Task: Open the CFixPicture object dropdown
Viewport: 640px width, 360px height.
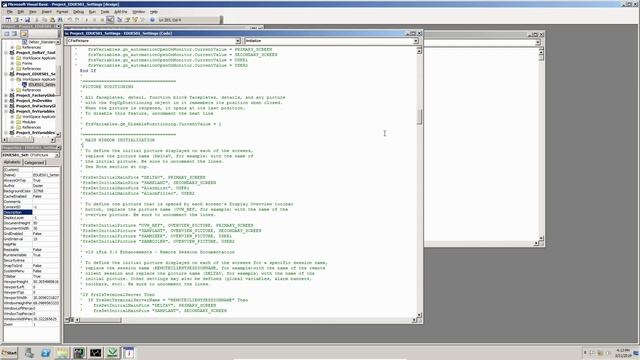Action: (238, 41)
